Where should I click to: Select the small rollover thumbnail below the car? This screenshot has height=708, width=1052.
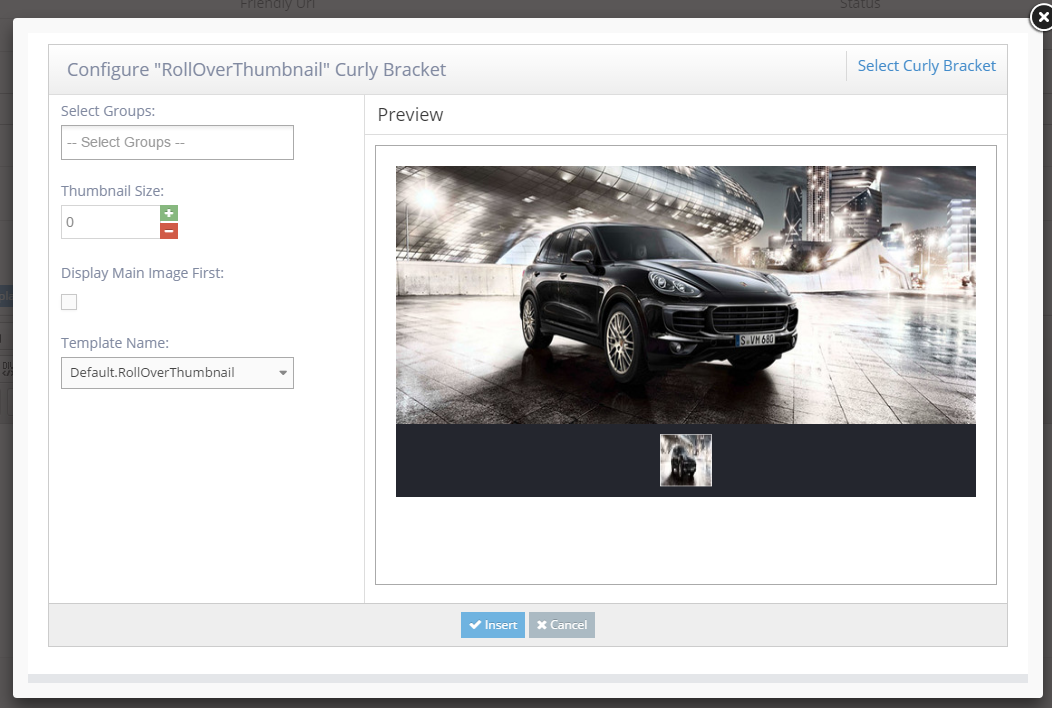click(685, 460)
